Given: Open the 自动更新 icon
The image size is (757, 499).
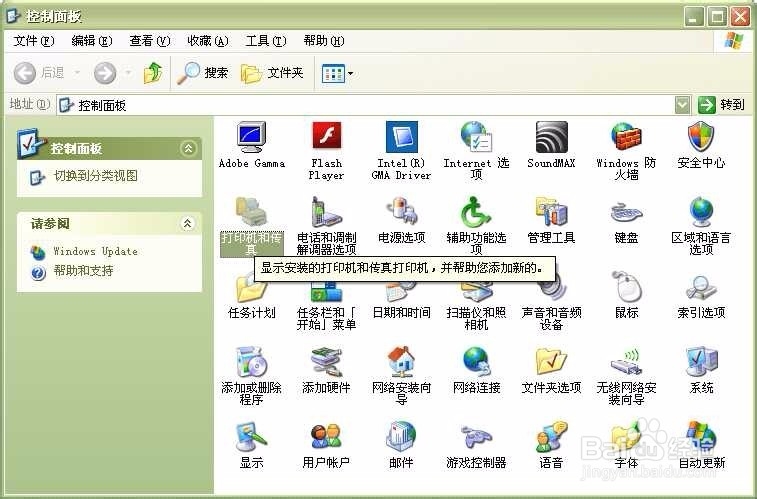Looking at the screenshot, I should click(x=701, y=437).
